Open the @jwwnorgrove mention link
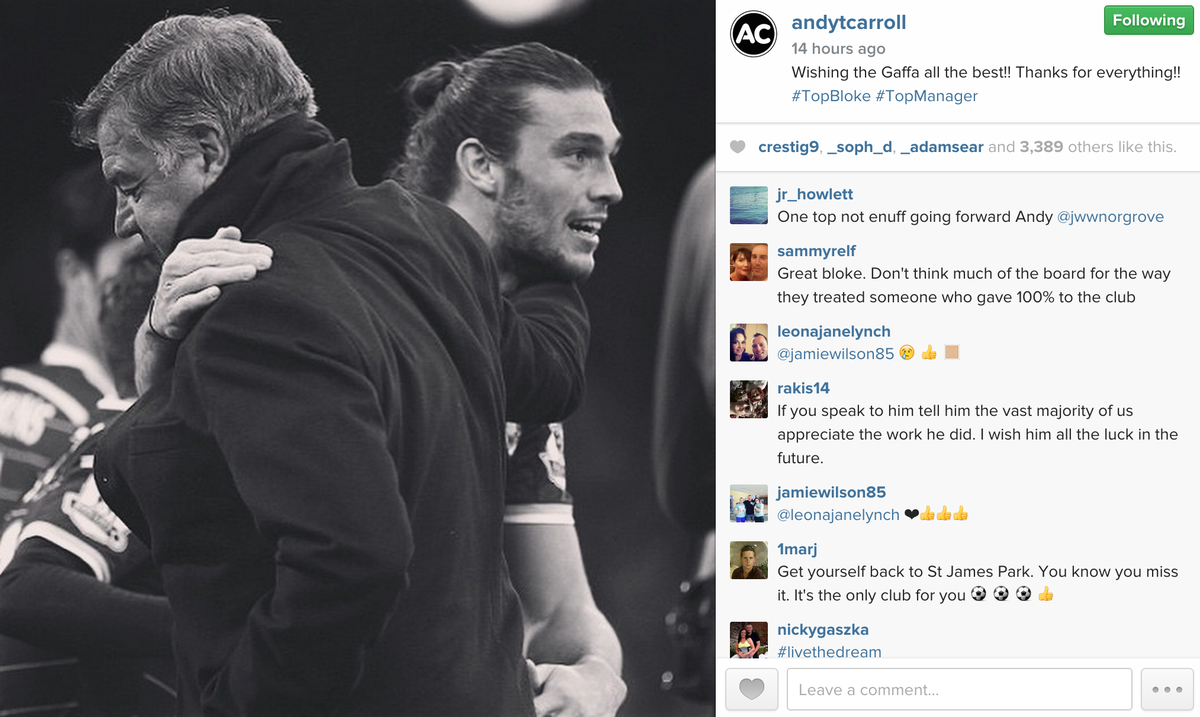This screenshot has height=717, width=1200. point(1110,216)
